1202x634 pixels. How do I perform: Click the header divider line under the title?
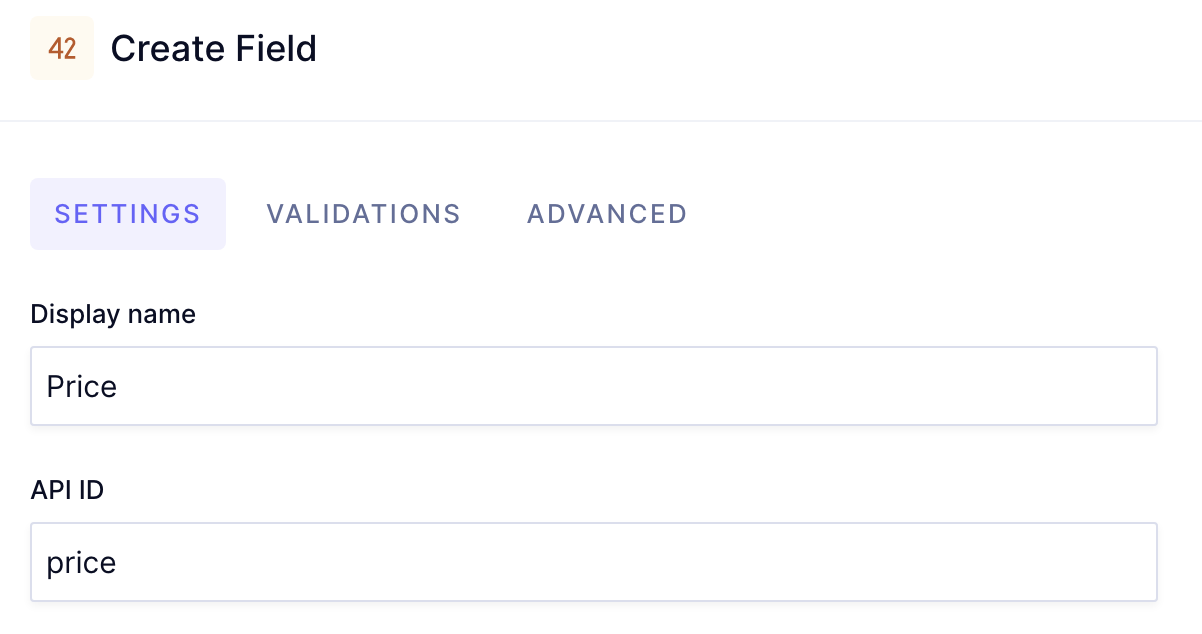coord(600,121)
